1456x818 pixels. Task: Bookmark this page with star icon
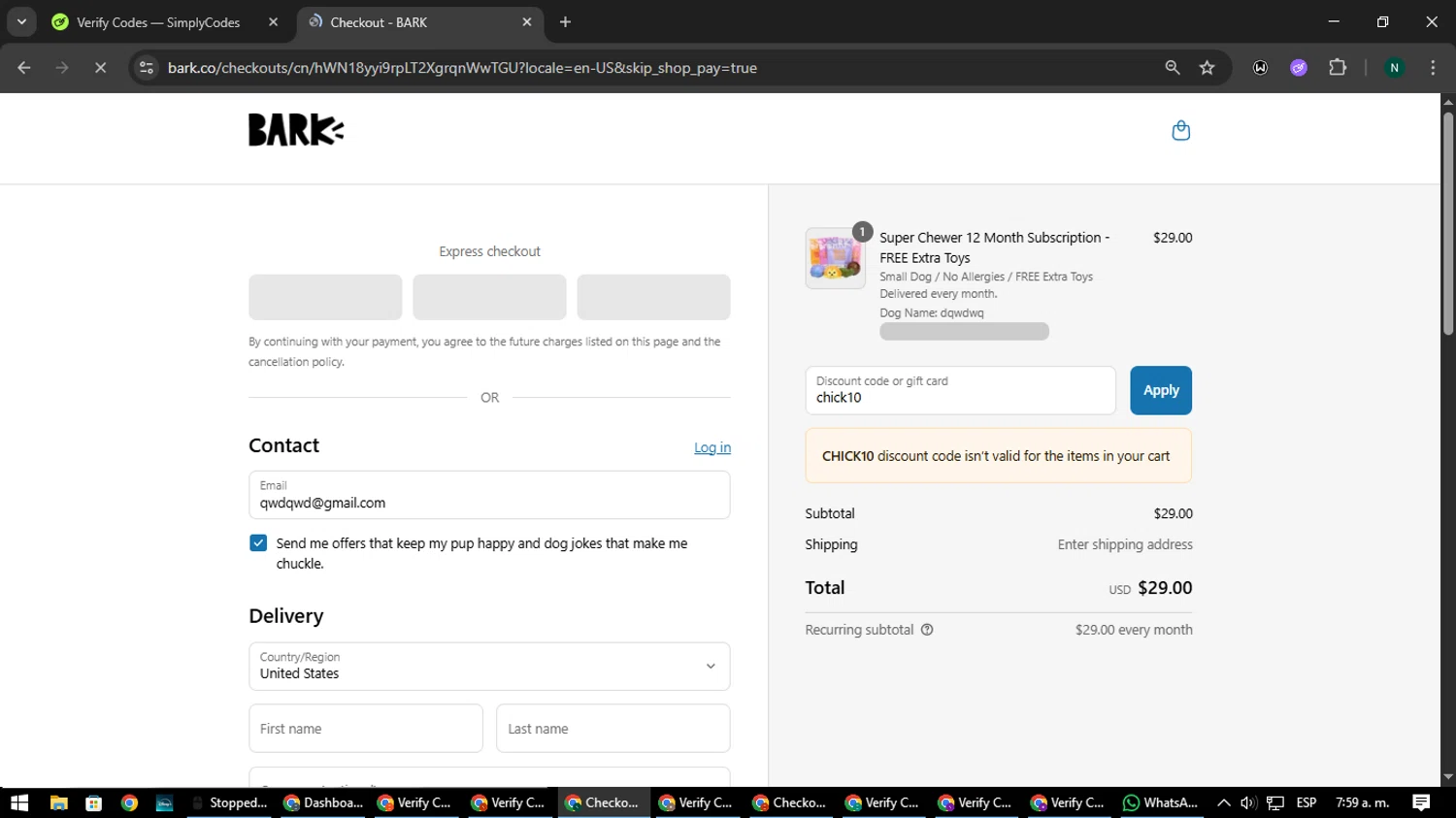pyautogui.click(x=1207, y=68)
